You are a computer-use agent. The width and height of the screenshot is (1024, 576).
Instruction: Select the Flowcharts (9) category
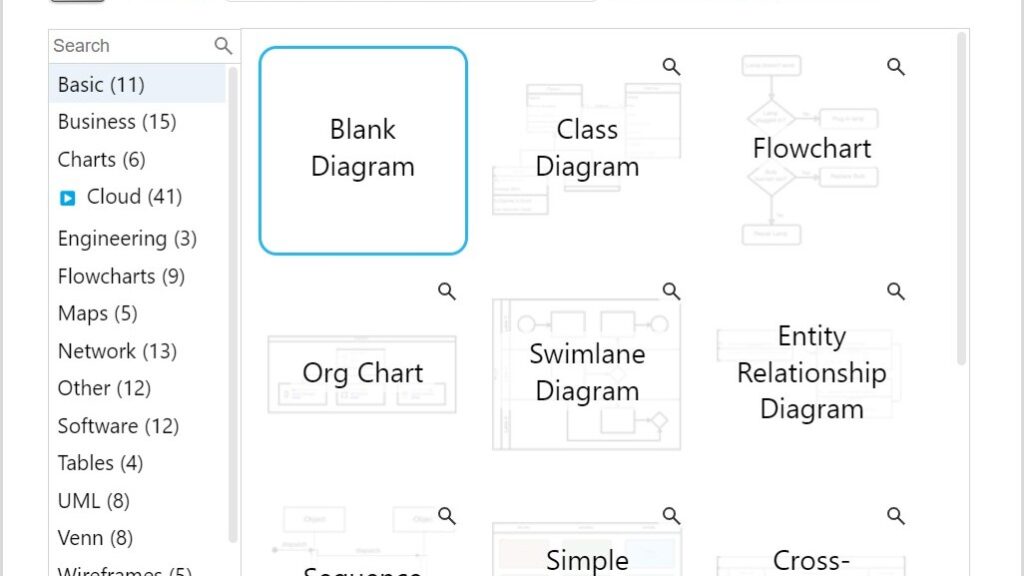[121, 276]
